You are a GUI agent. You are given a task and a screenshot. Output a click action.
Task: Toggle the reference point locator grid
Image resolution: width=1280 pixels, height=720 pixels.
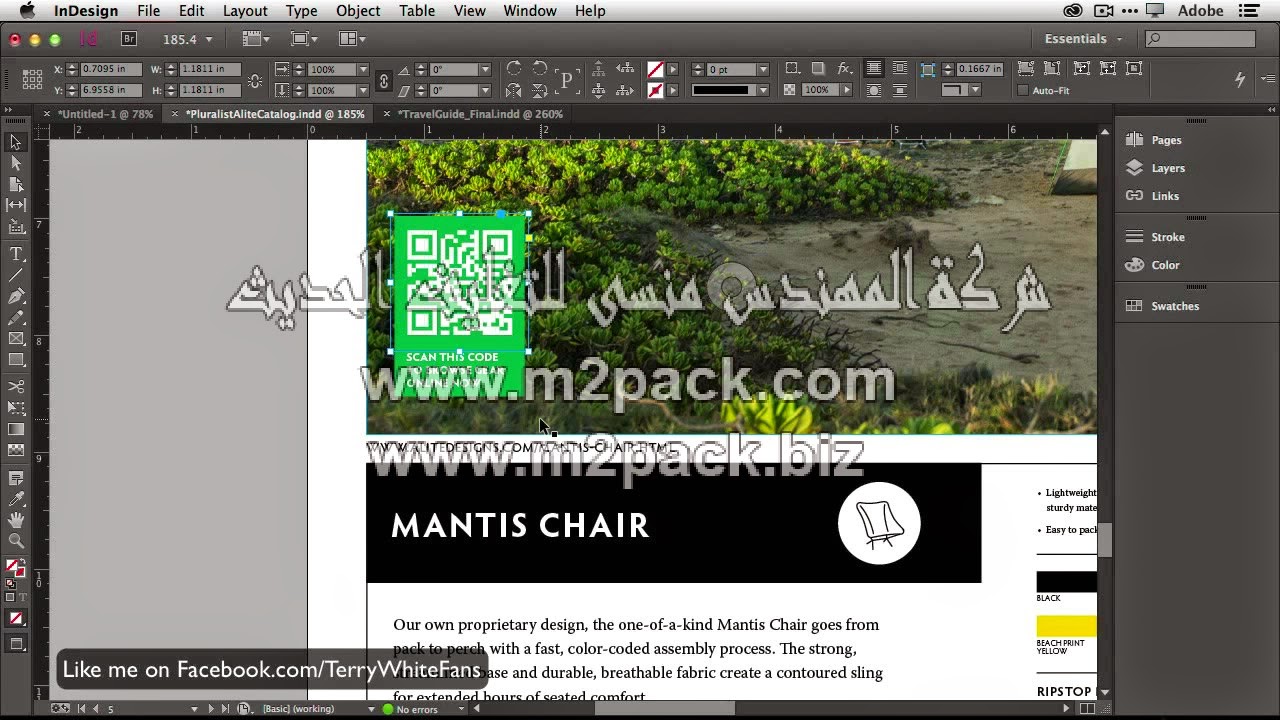click(32, 79)
